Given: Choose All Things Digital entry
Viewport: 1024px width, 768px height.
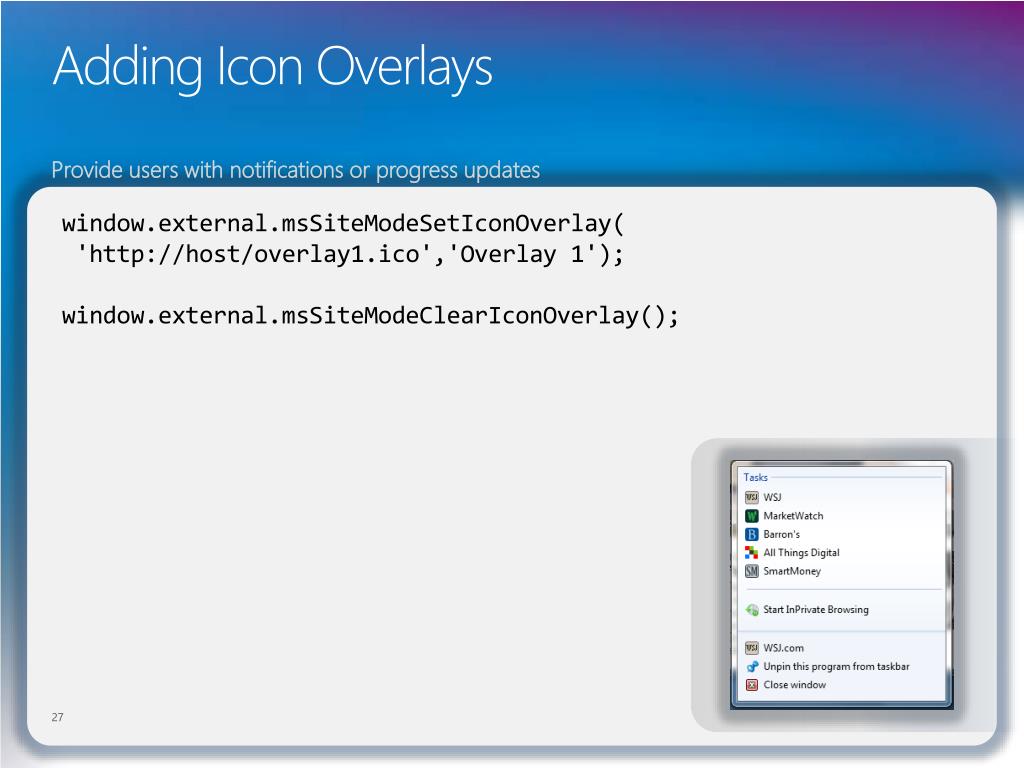Looking at the screenshot, I should click(x=801, y=552).
